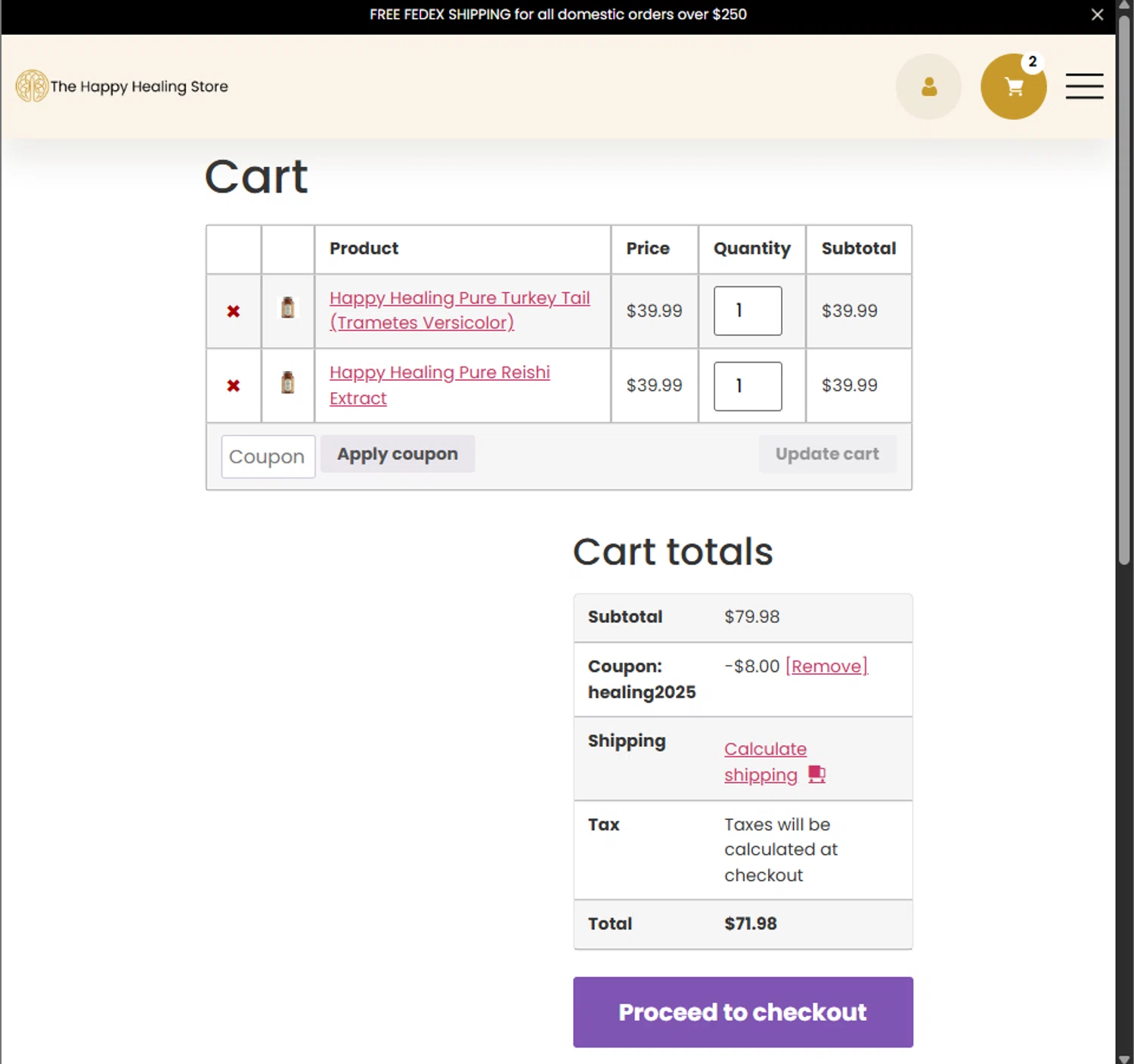
Task: Select the -$8.00 discount amount
Action: pos(752,667)
